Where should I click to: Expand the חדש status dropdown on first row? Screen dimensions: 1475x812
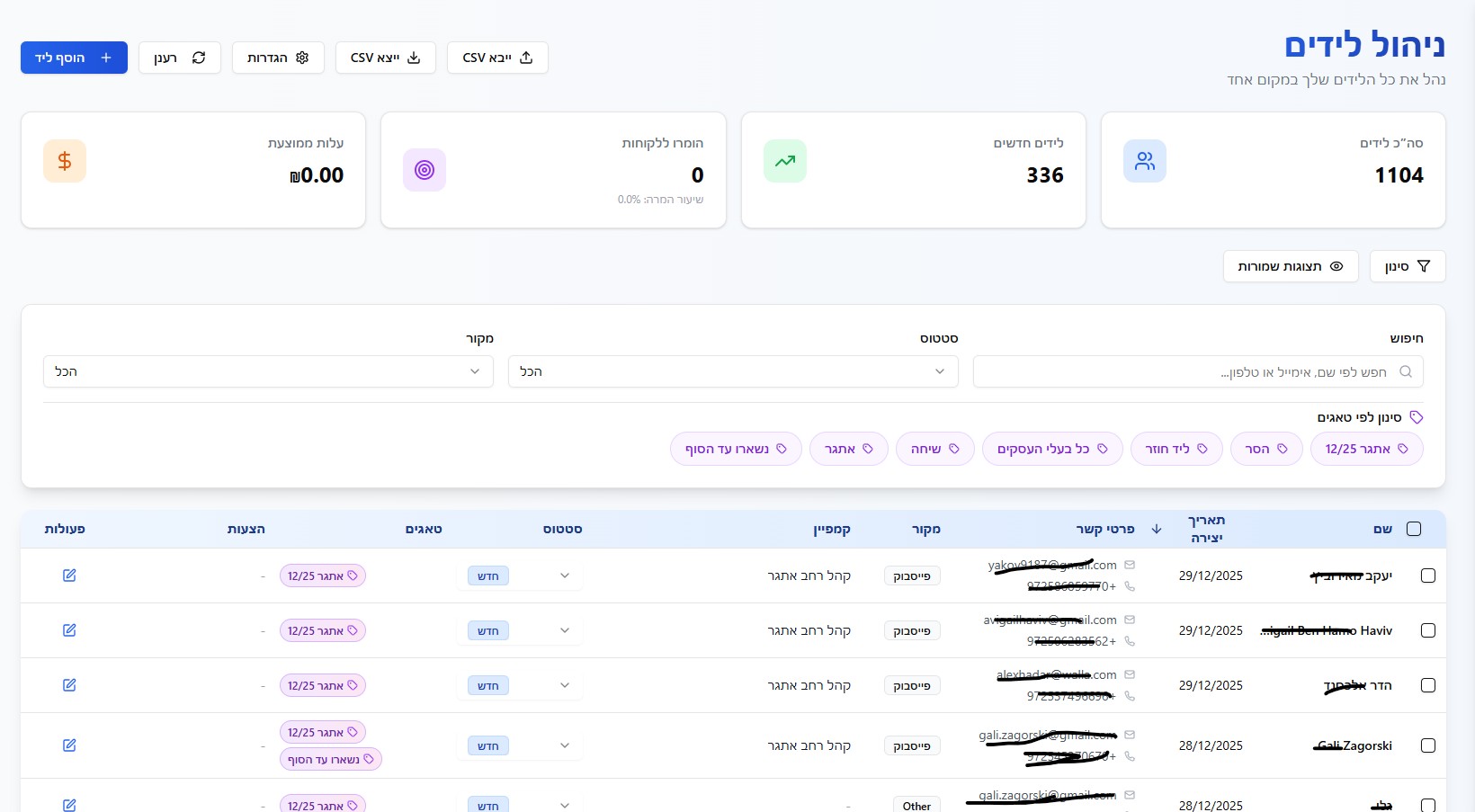pos(565,576)
